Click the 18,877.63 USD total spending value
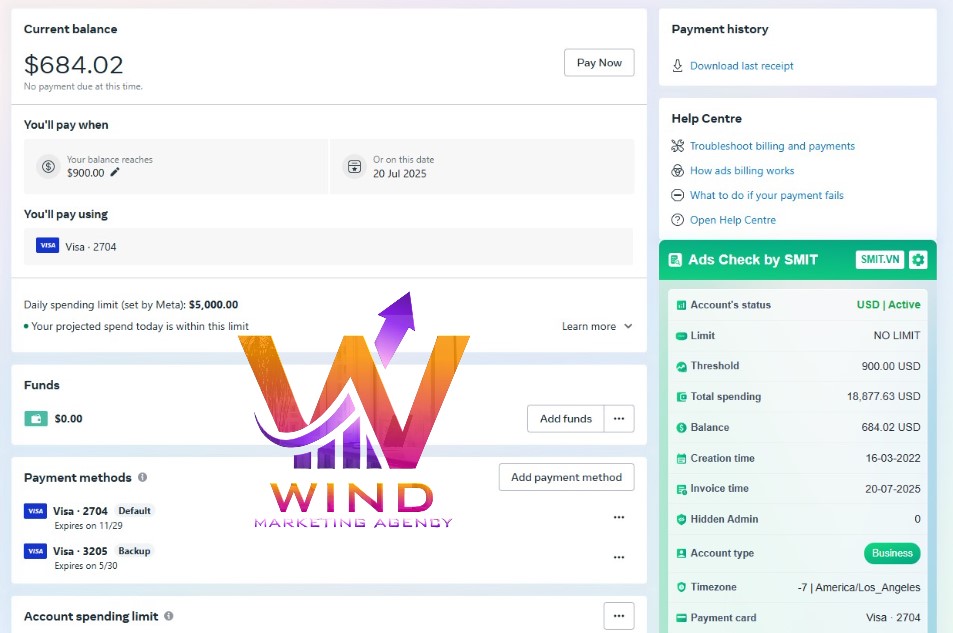Screen dimensions: 953x633 (883, 396)
